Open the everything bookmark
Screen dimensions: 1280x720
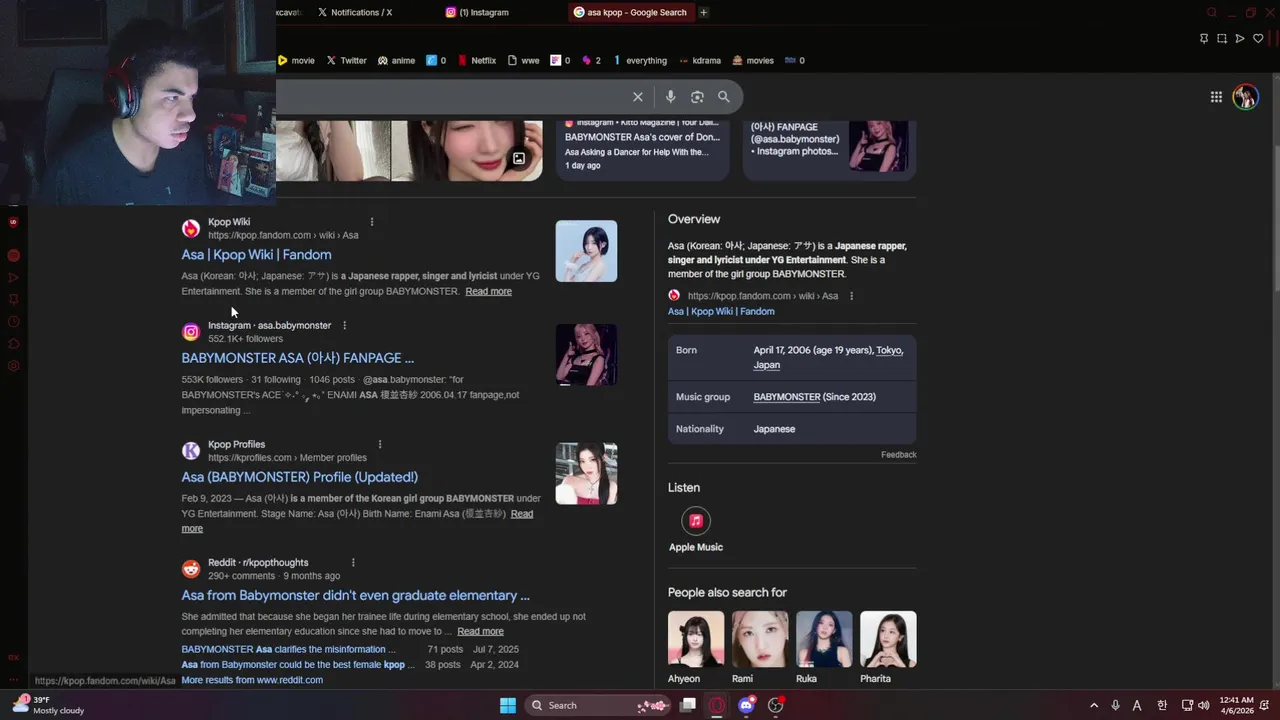coord(639,60)
